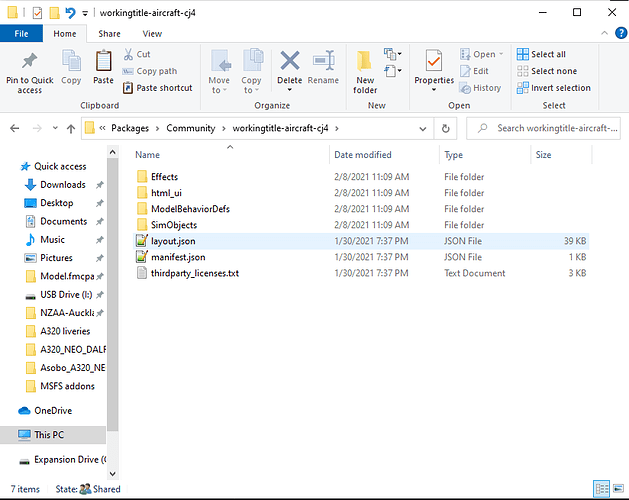This screenshot has height=500, width=629.
Task: Expand the This PC tree node
Action: coord(9,435)
